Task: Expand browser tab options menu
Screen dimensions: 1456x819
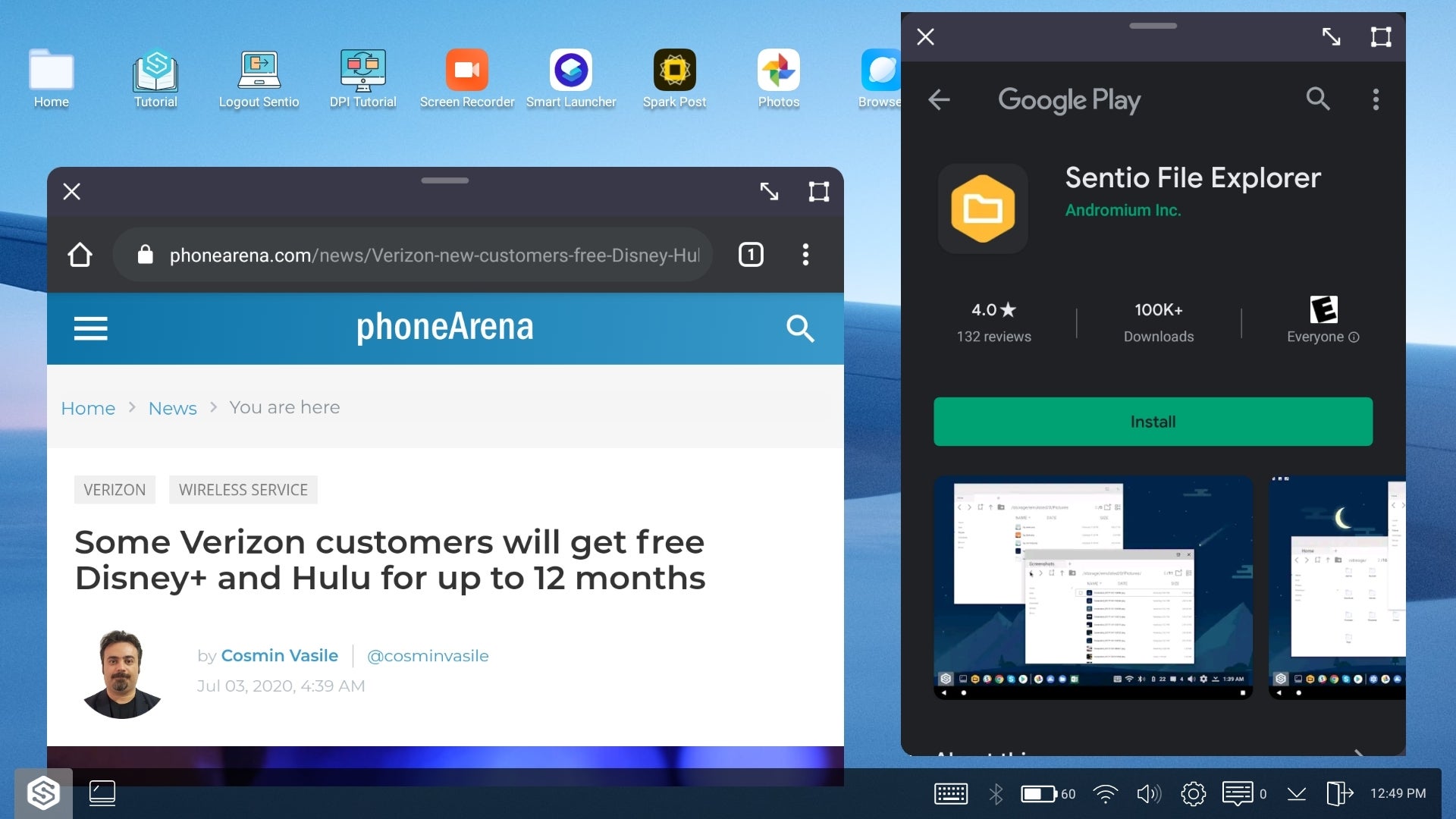Action: coord(805,253)
